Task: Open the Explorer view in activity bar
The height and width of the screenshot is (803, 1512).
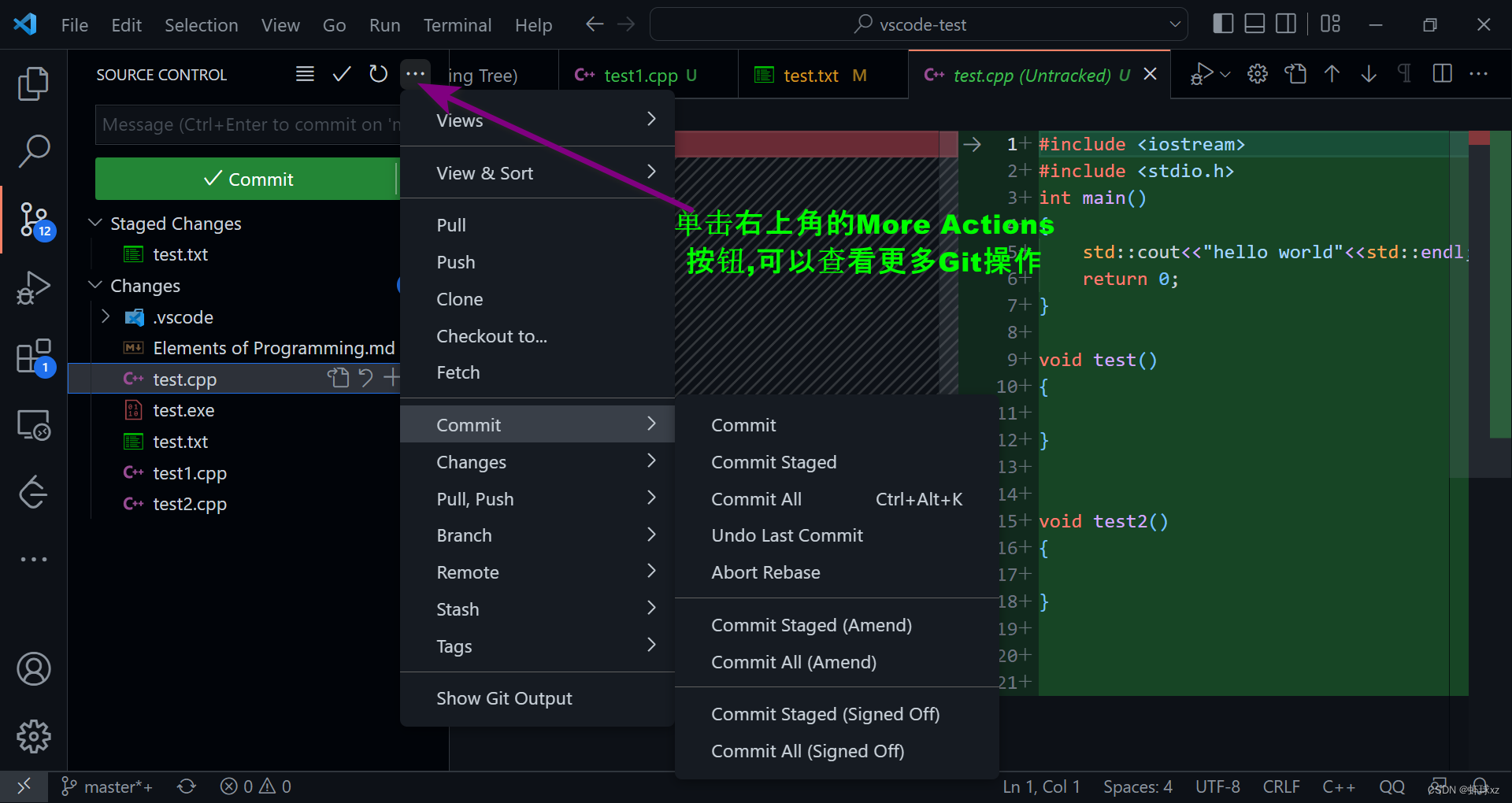Action: (33, 83)
